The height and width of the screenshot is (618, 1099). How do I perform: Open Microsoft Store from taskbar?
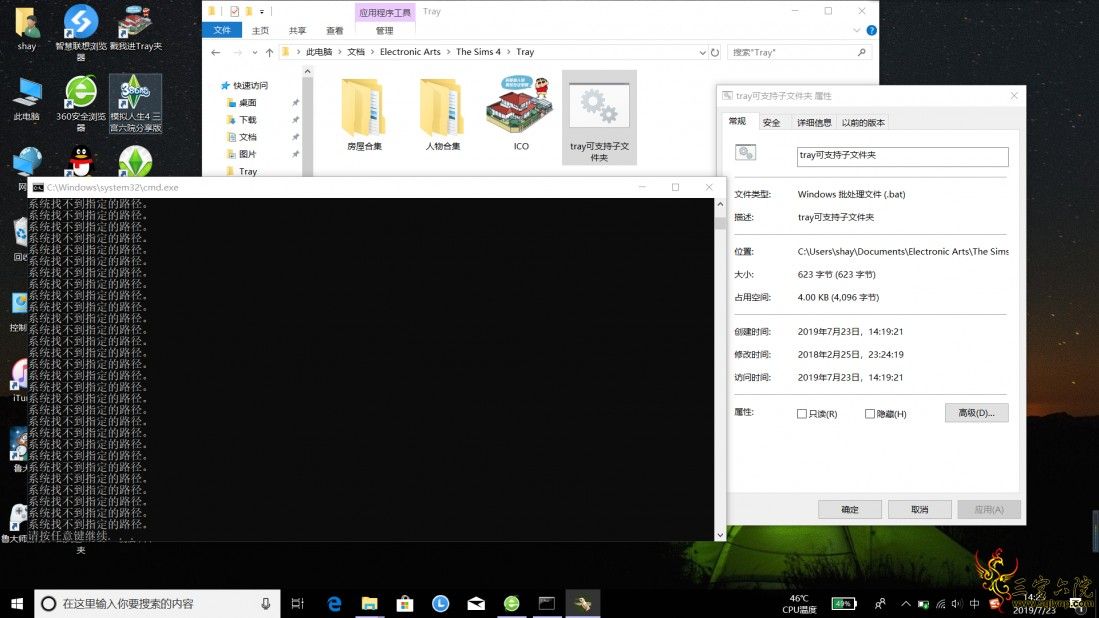(x=405, y=603)
